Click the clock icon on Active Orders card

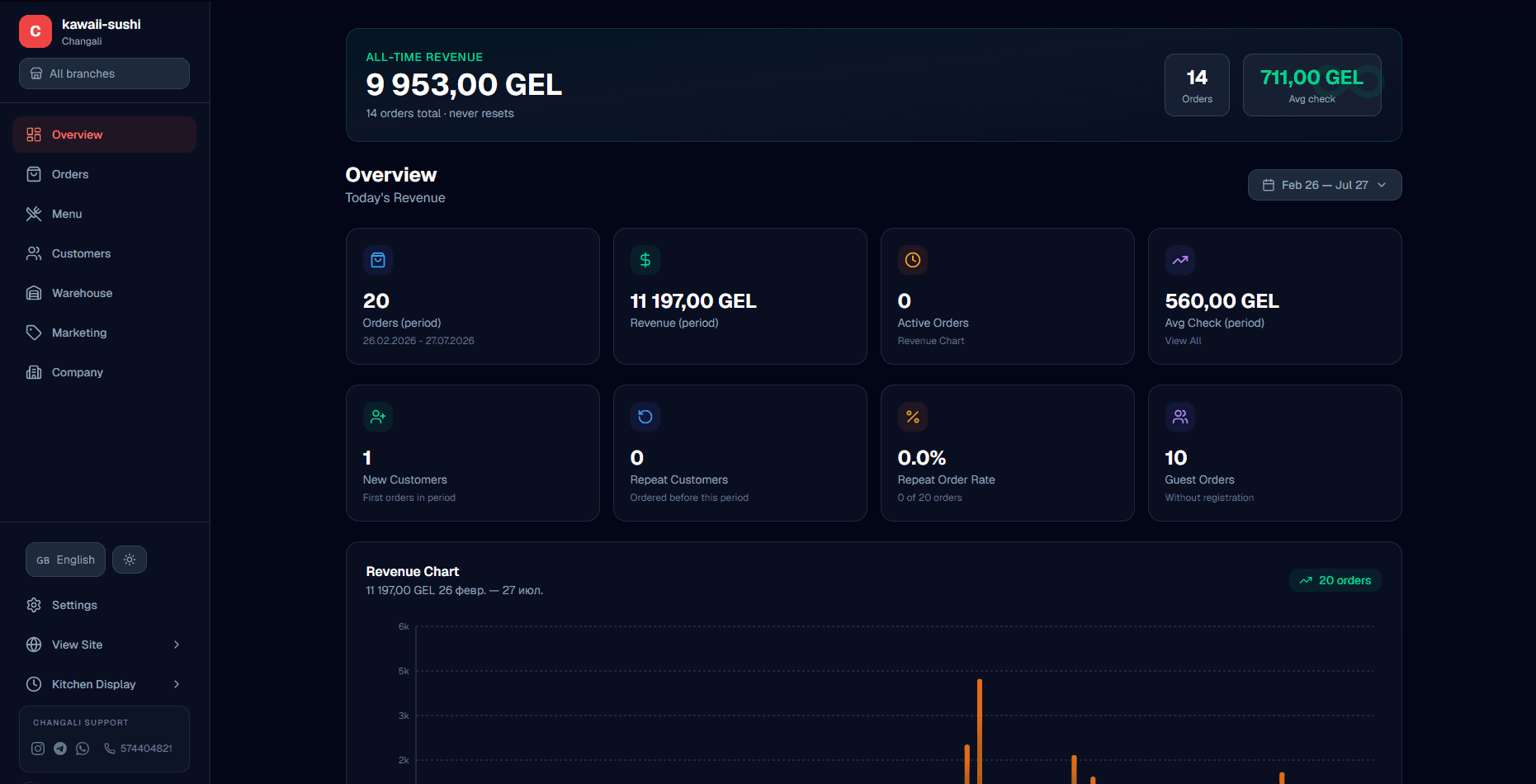click(x=913, y=260)
